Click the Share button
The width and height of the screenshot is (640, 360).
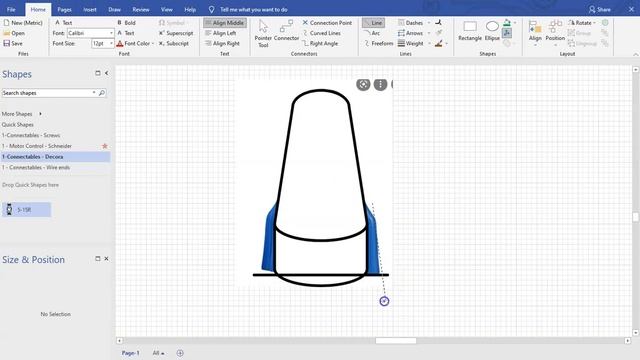pyautogui.click(x=600, y=9)
